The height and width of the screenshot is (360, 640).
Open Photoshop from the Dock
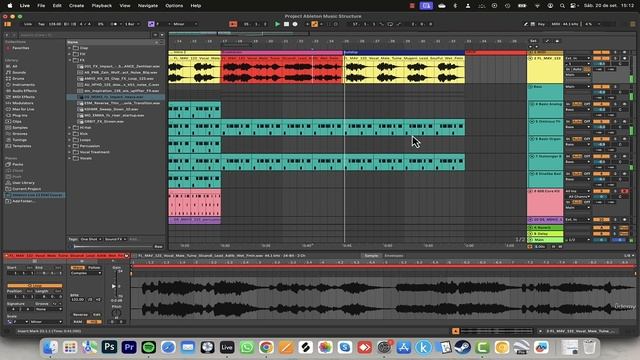click(x=109, y=347)
